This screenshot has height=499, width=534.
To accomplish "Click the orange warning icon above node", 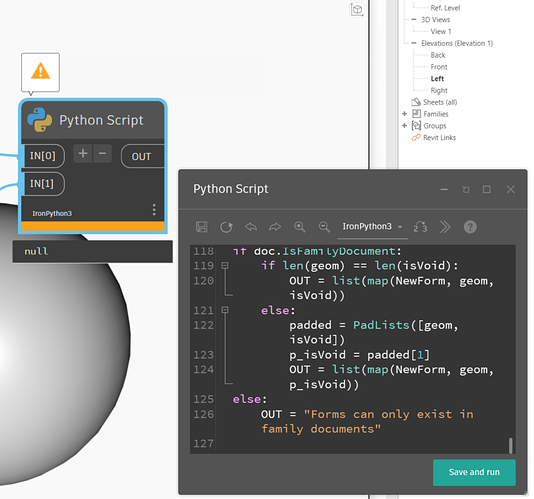I will pos(41,71).
